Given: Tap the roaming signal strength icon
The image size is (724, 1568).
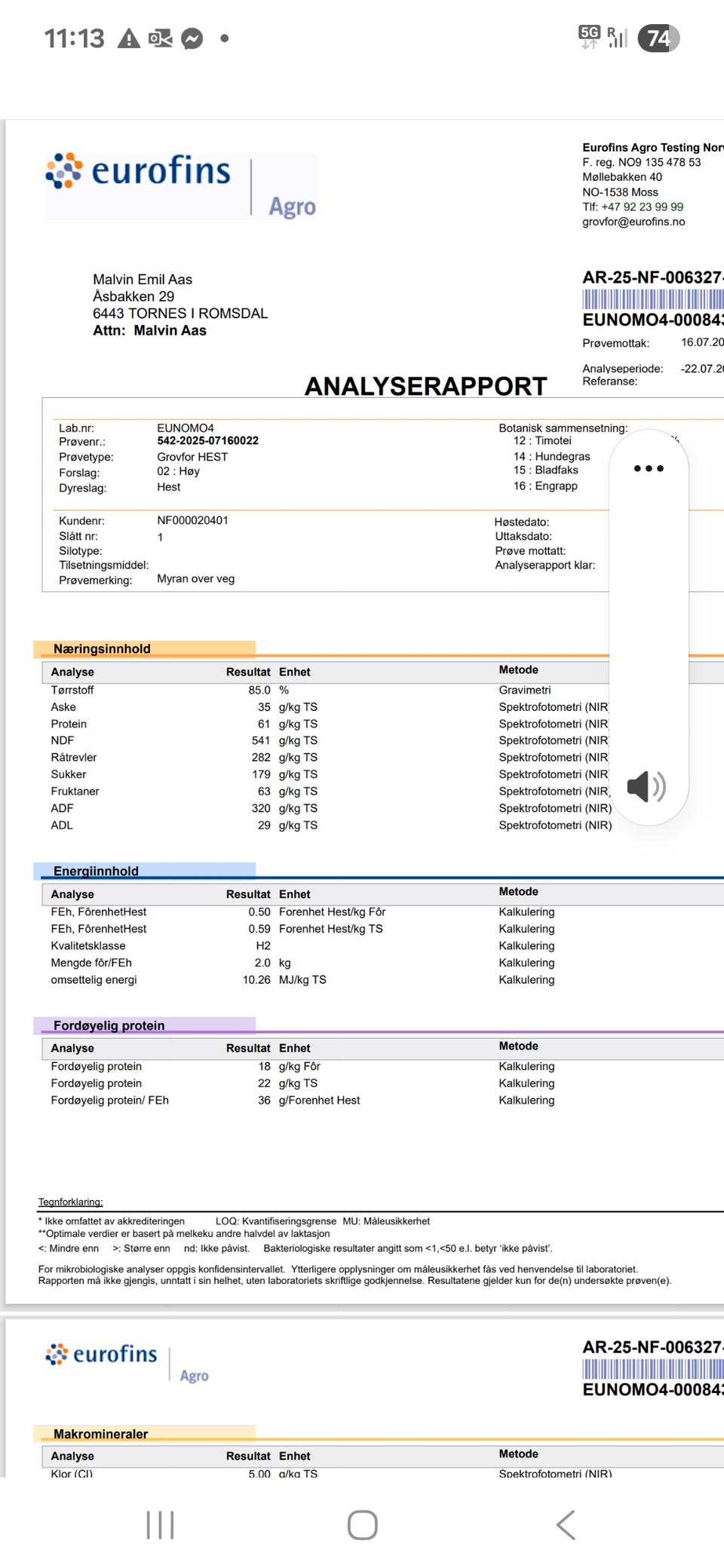Looking at the screenshot, I should point(617,37).
